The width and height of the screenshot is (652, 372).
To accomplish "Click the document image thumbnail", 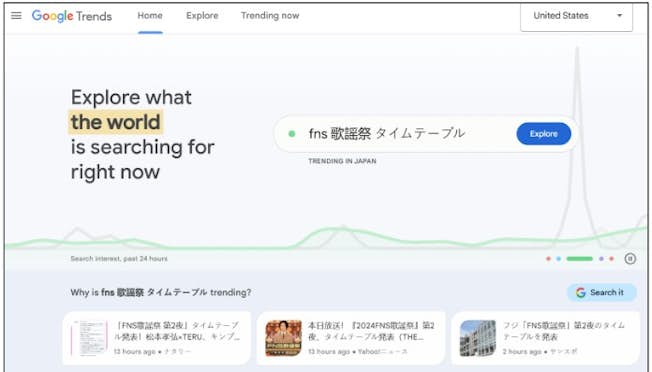I will (89, 338).
